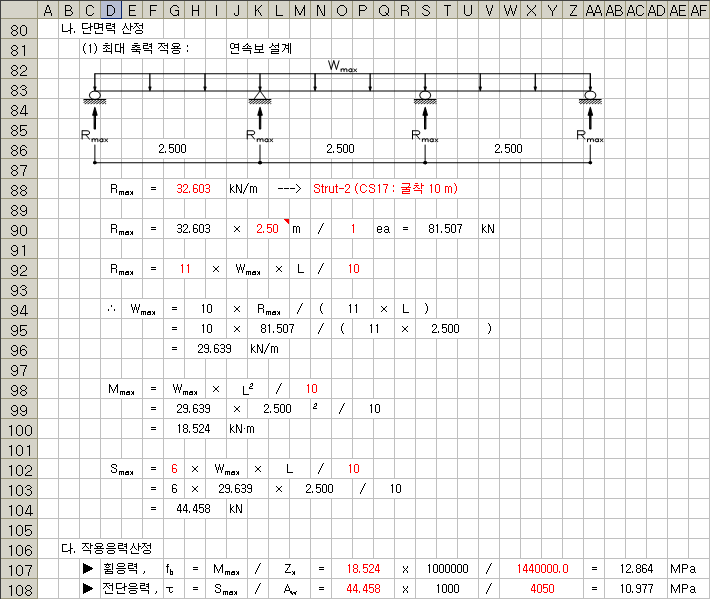Viewport: 710px width, 599px height.
Task: Select the 81.507 result cell in row 90
Action: click(x=446, y=229)
